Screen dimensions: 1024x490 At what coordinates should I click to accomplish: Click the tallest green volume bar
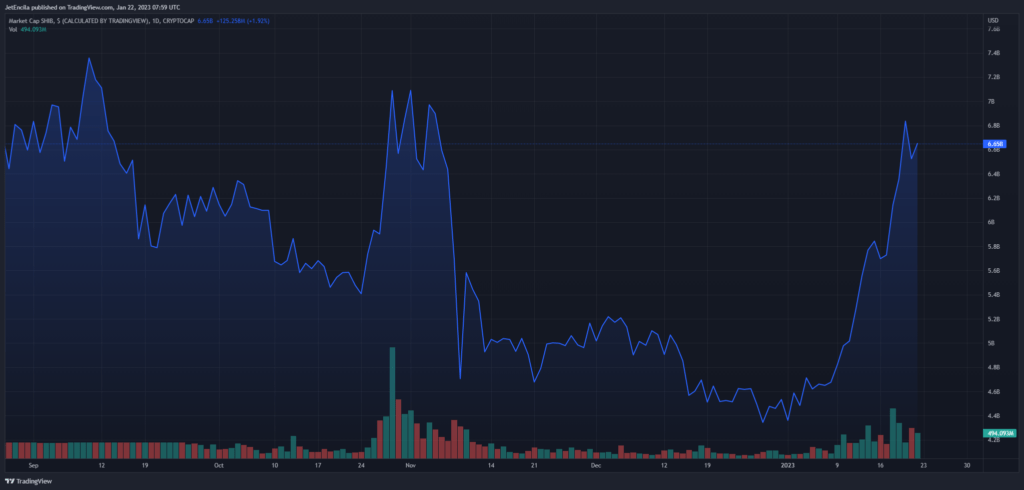392,403
